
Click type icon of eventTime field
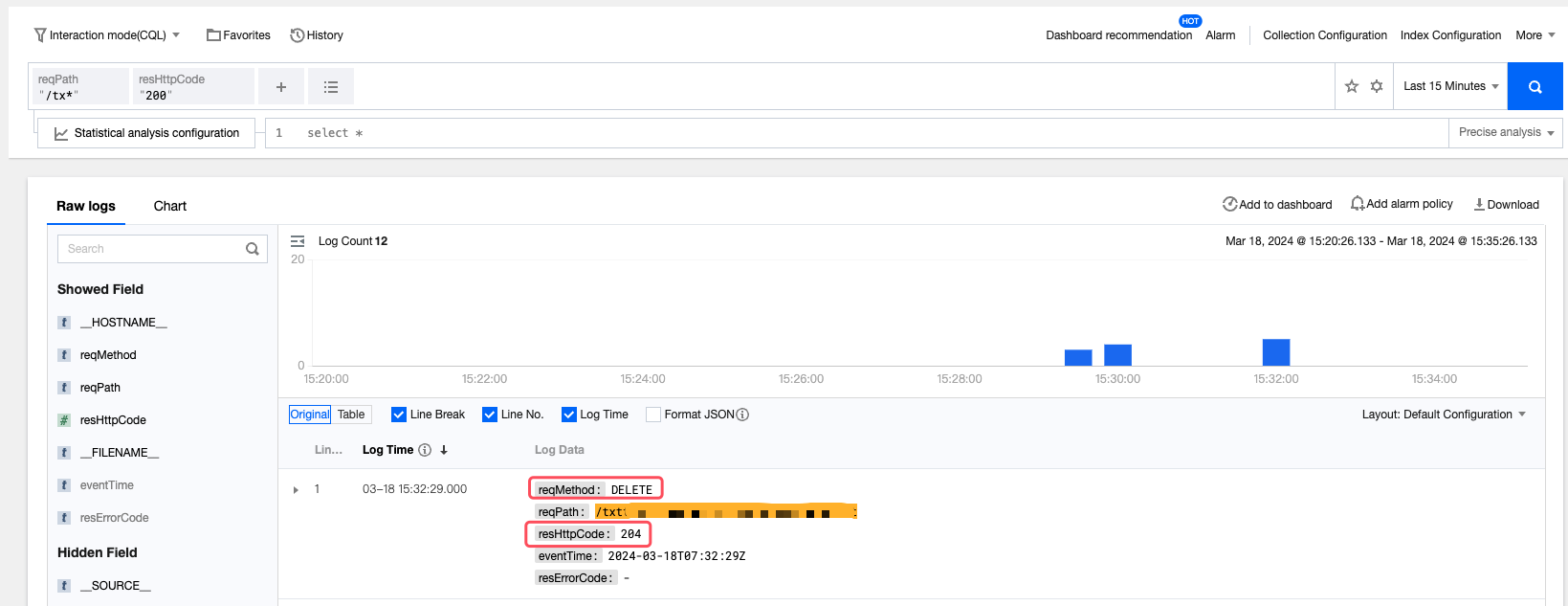64,485
